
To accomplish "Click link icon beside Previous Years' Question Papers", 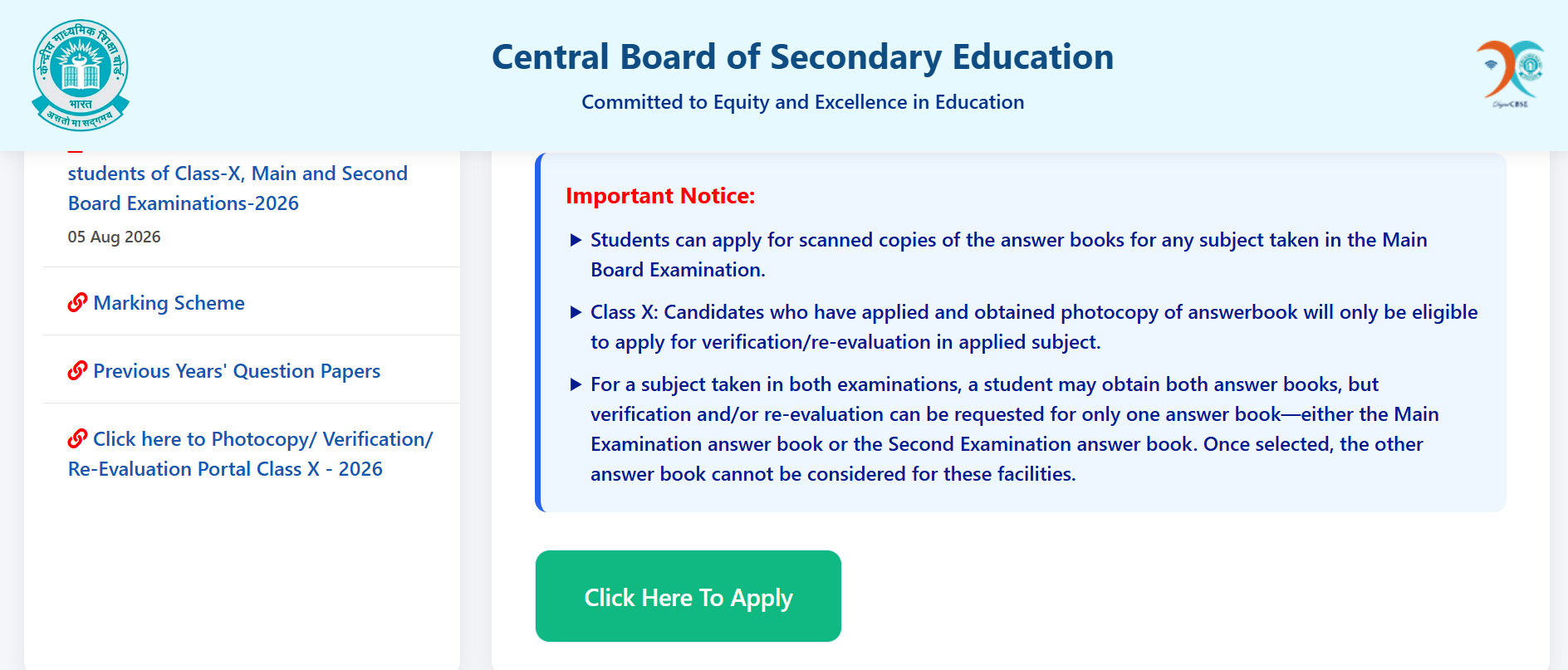I will pyautogui.click(x=77, y=371).
